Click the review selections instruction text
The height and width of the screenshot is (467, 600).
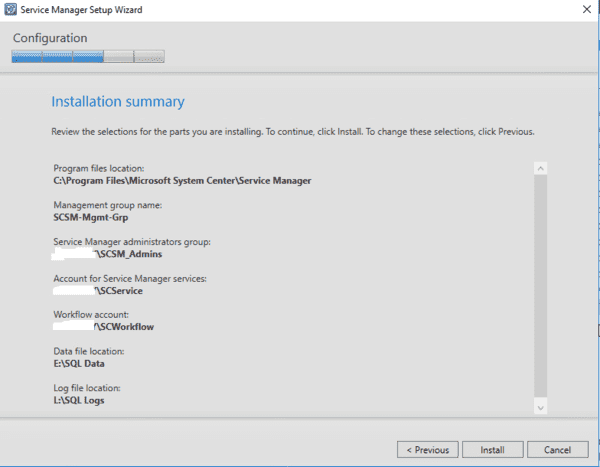pyautogui.click(x=293, y=132)
